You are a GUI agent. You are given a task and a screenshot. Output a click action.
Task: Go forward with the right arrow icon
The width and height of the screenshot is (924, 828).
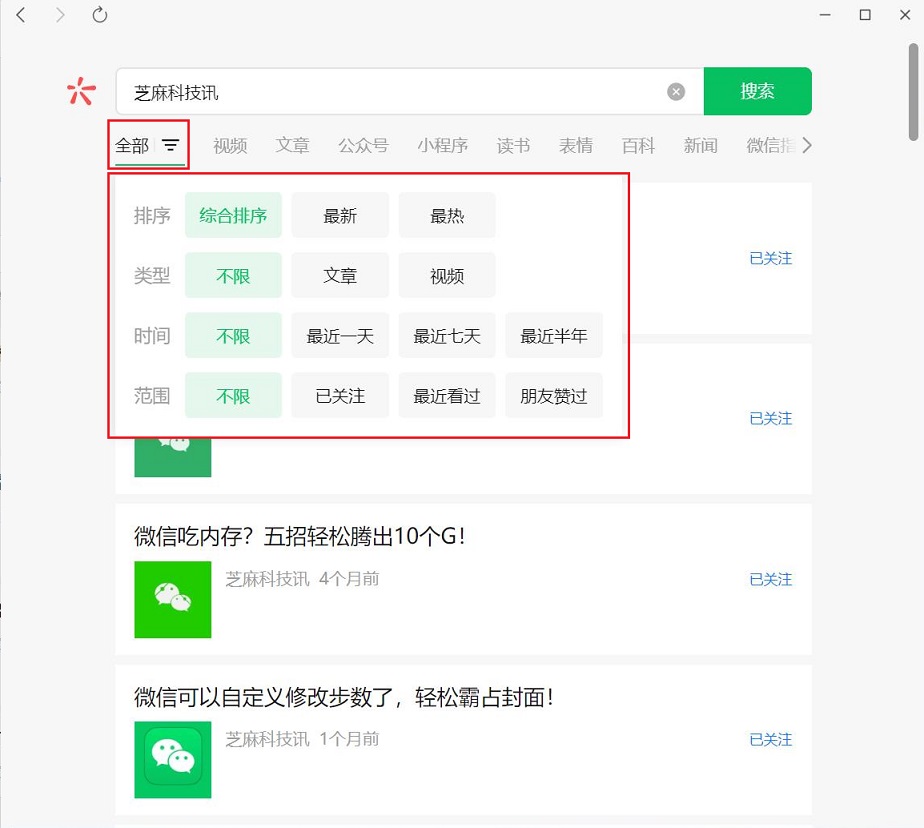click(x=60, y=15)
